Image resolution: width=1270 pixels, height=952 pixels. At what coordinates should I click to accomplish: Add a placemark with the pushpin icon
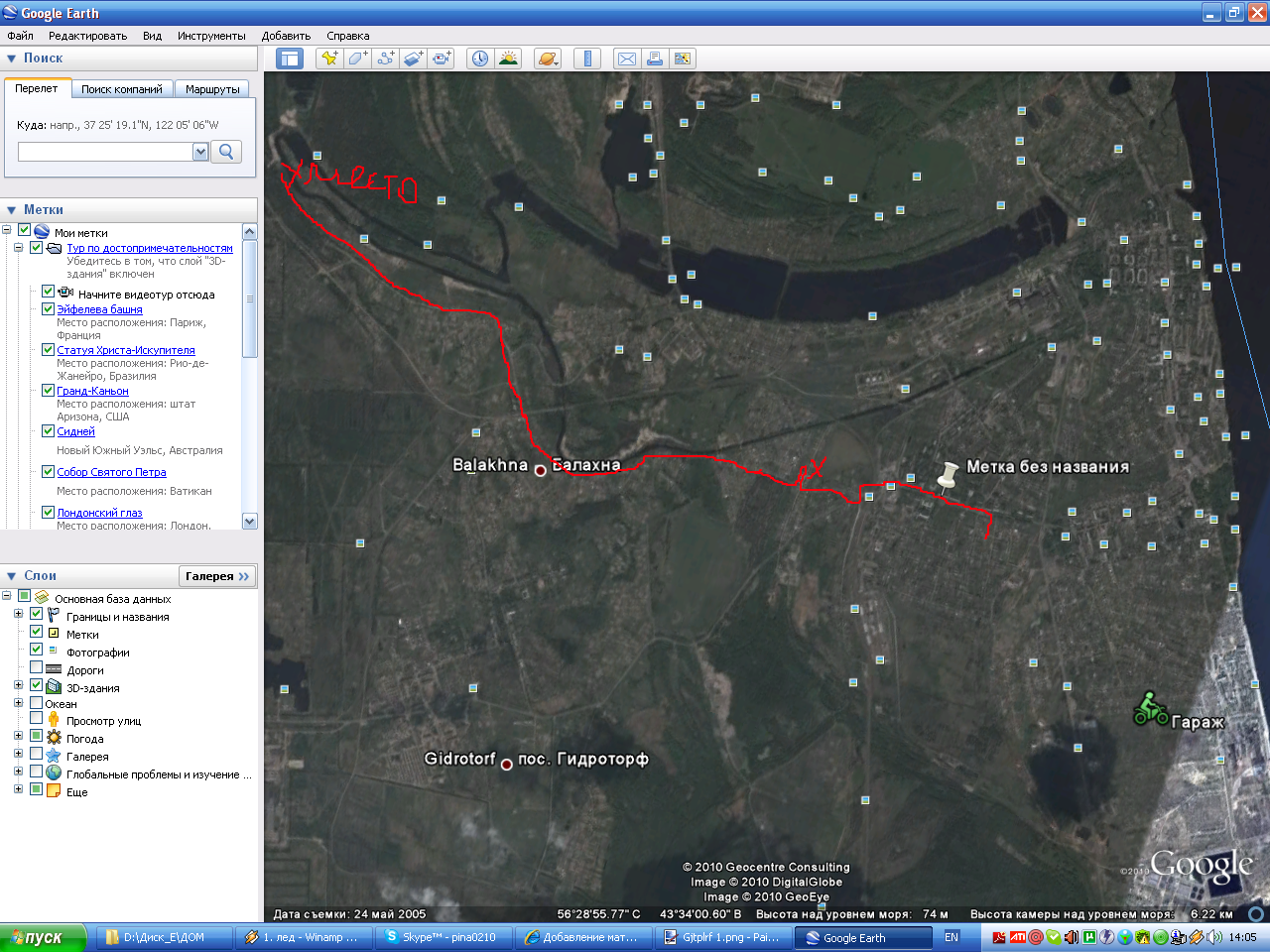click(328, 59)
